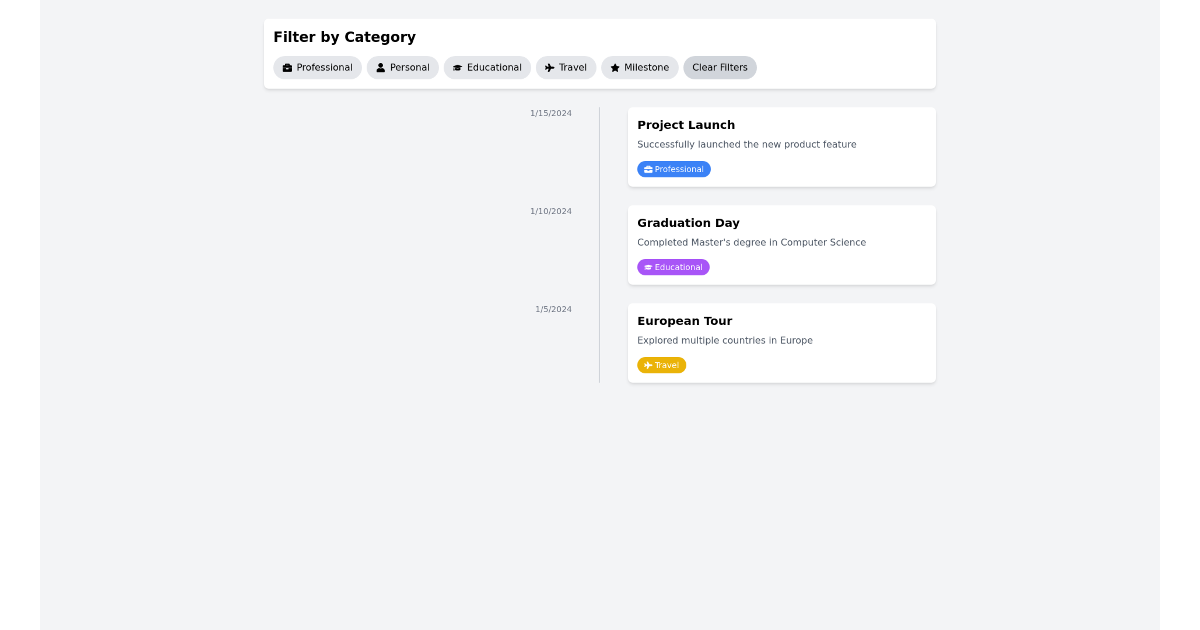Enable the Educational filter chip
The width and height of the screenshot is (1200, 630).
pyautogui.click(x=487, y=67)
